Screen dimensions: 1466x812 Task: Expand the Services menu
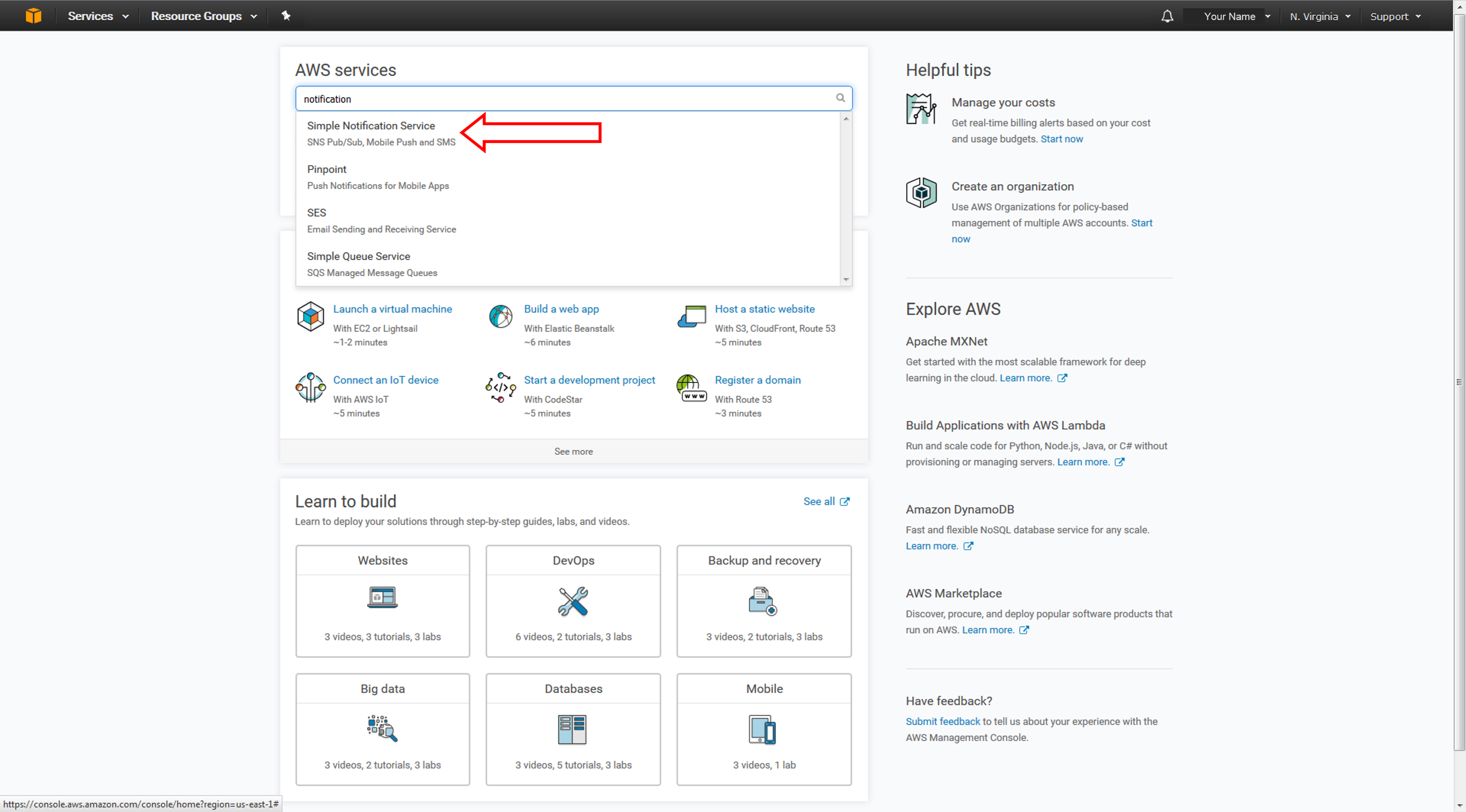[98, 16]
